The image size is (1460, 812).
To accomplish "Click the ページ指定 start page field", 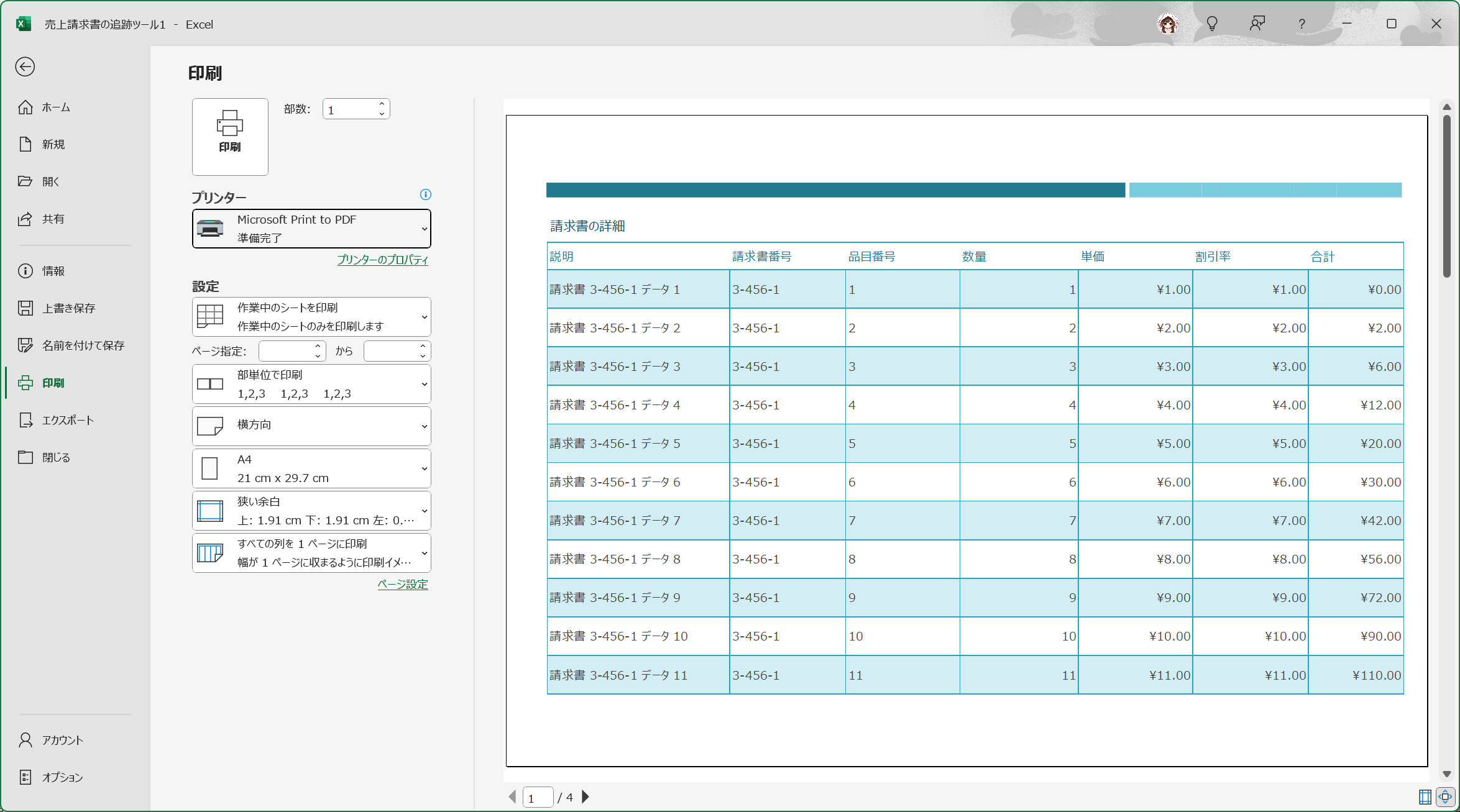I will click(286, 351).
